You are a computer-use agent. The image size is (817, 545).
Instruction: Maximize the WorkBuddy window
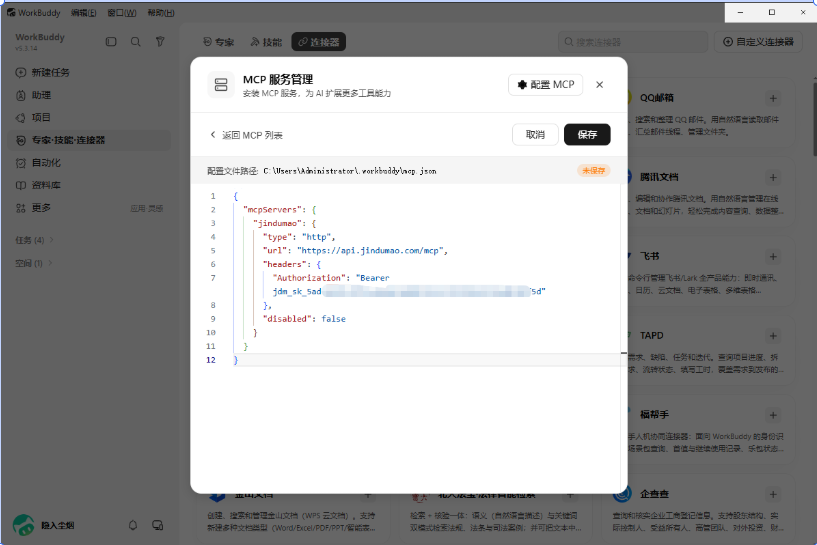click(772, 12)
